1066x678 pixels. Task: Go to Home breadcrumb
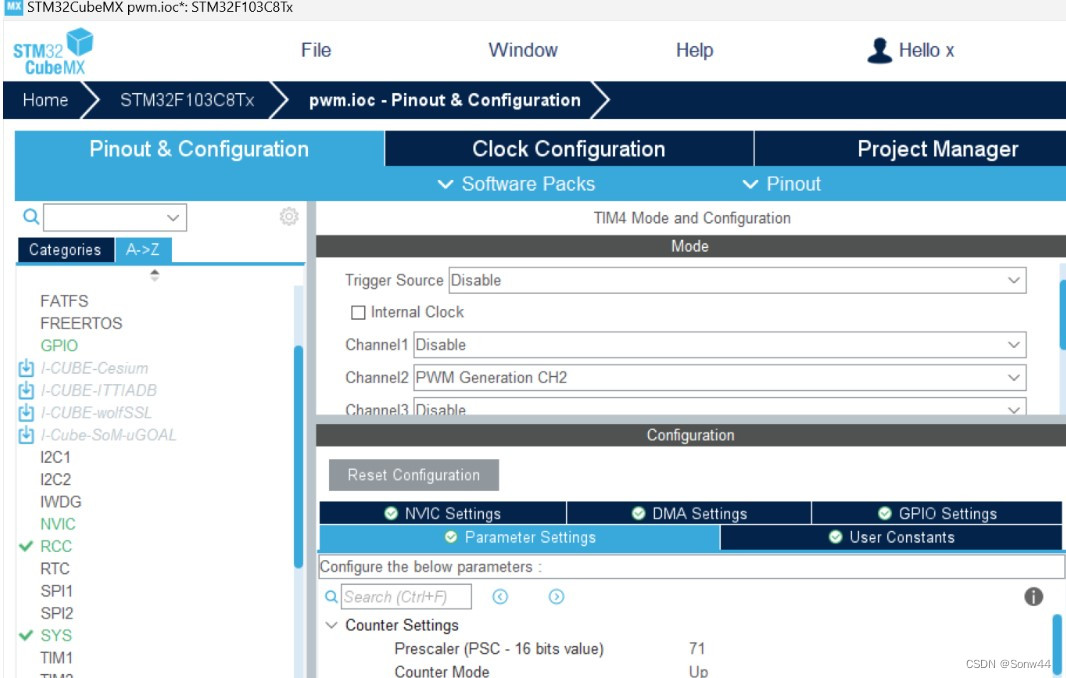pyautogui.click(x=46, y=100)
